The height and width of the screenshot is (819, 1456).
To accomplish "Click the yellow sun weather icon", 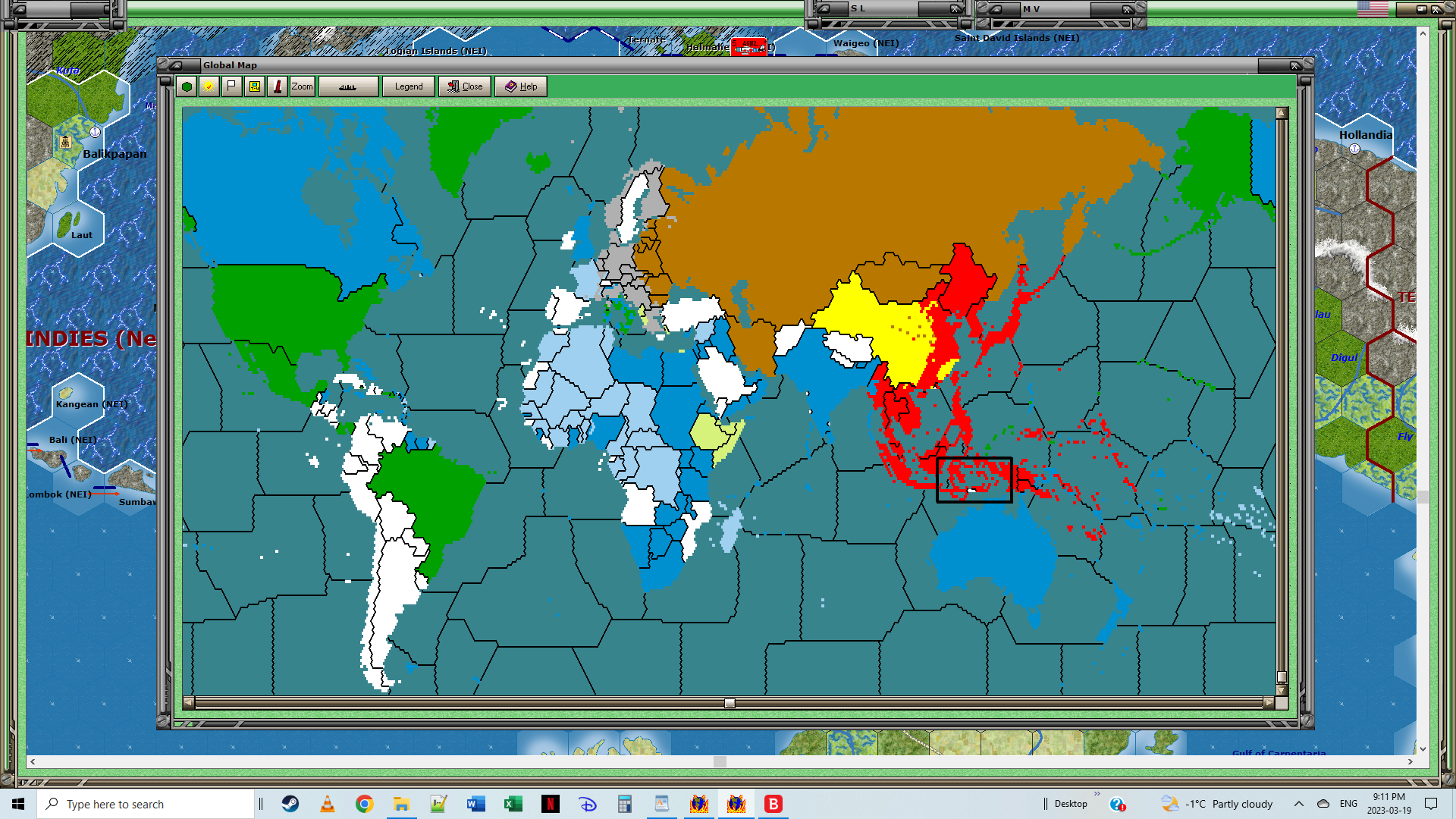I will tap(209, 86).
